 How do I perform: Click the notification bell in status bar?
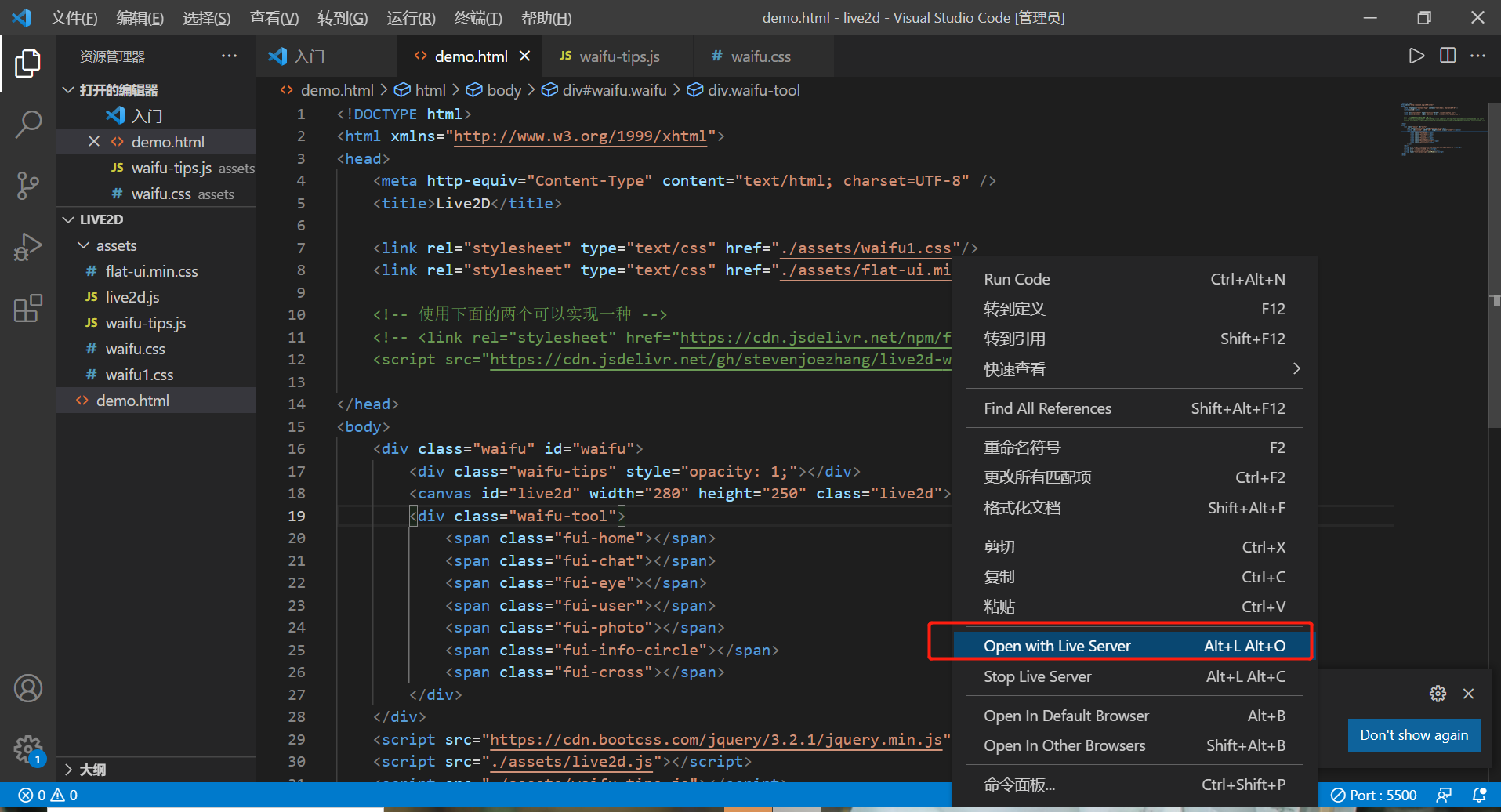click(x=1479, y=795)
